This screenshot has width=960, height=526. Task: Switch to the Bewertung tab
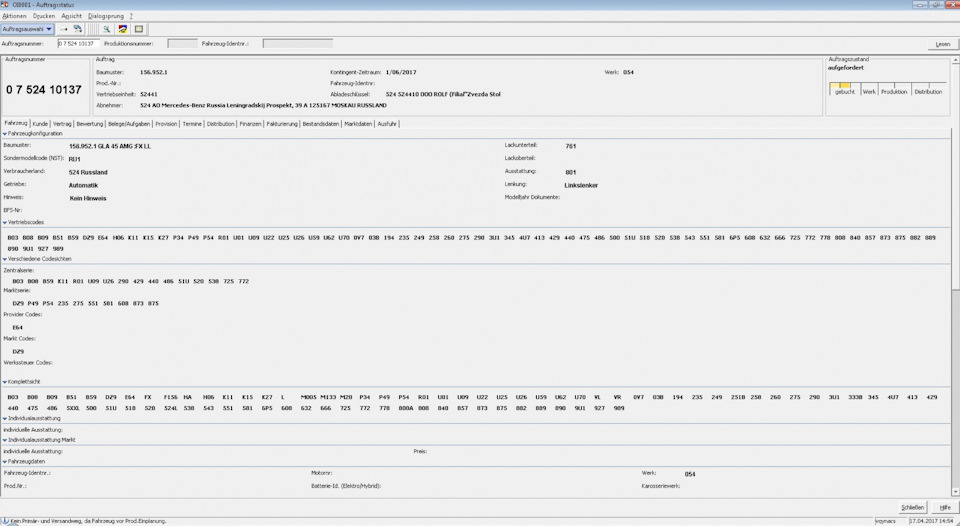point(90,124)
